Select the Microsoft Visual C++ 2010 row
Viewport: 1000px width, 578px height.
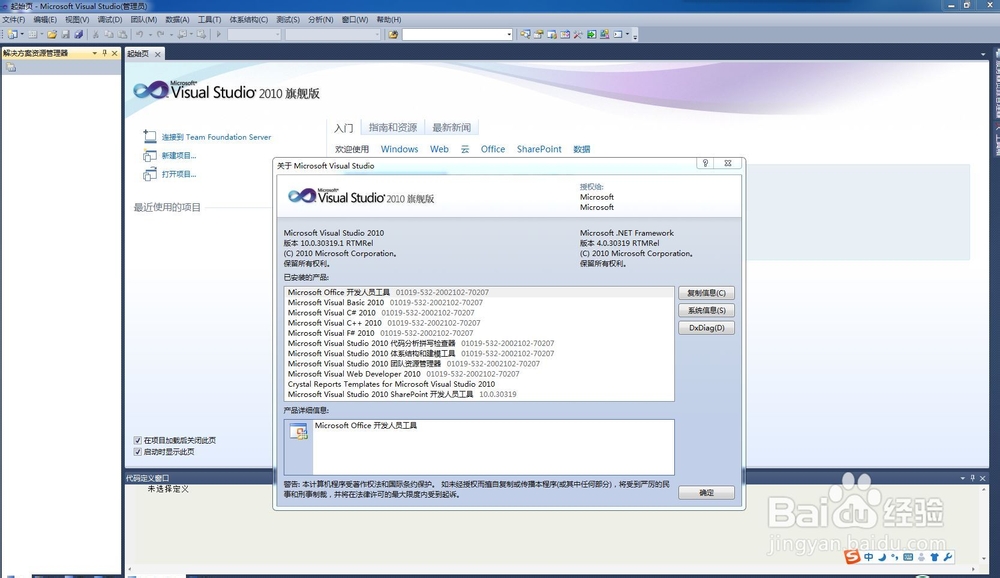tap(479, 323)
